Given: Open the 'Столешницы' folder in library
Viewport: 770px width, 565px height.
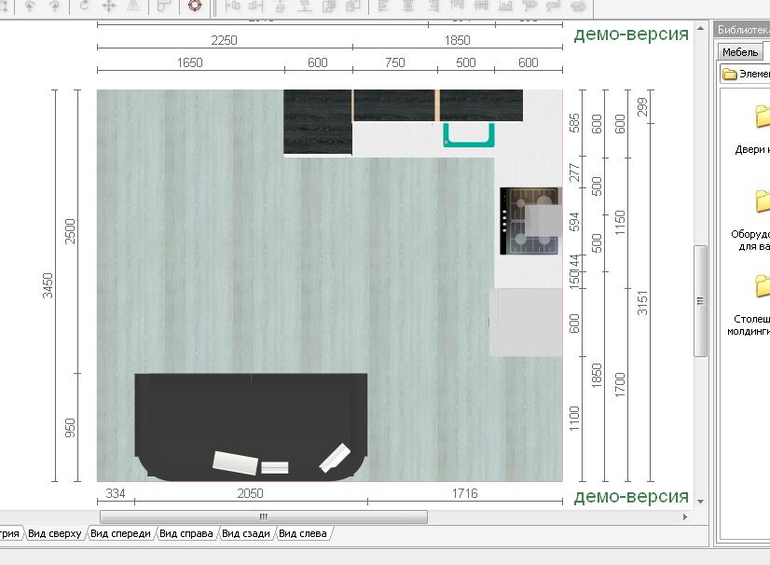Looking at the screenshot, I should (x=762, y=285).
